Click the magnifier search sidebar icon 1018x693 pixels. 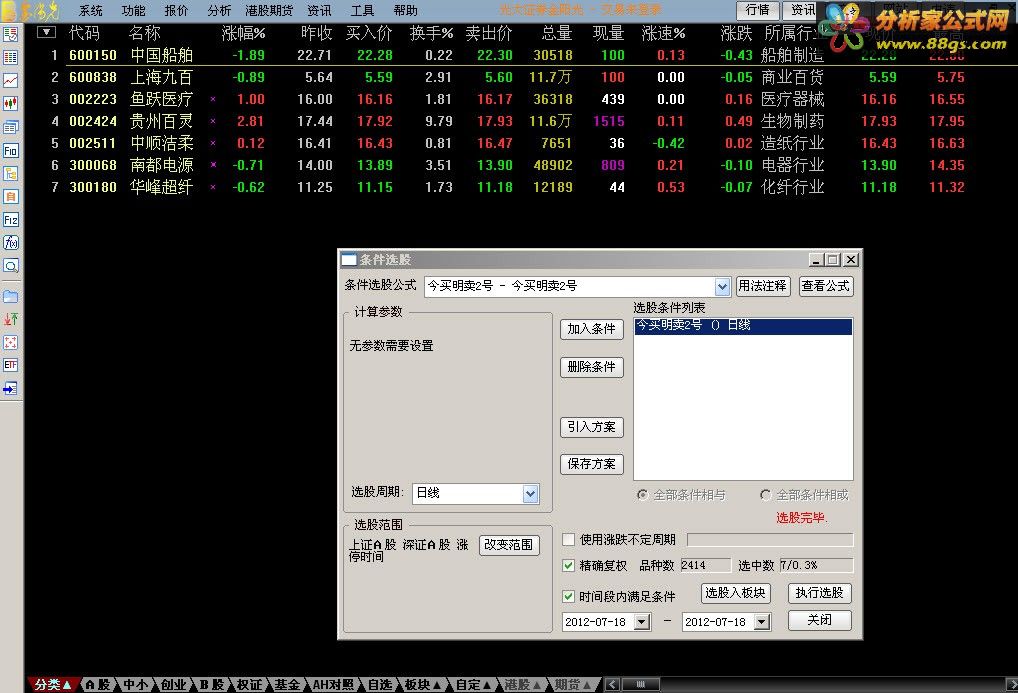pos(10,266)
